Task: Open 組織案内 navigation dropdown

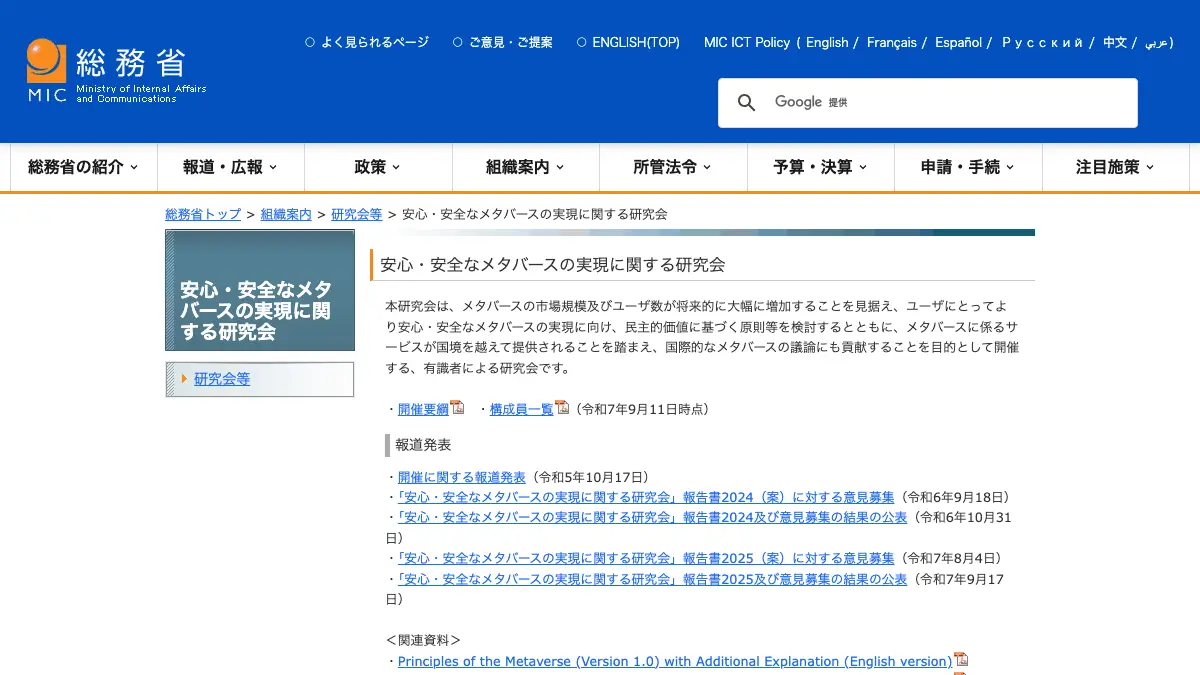Action: click(x=526, y=167)
